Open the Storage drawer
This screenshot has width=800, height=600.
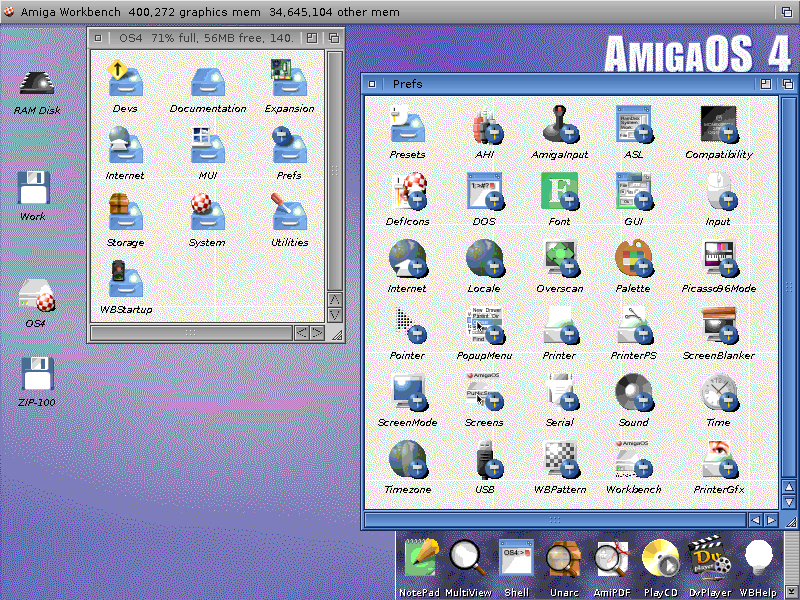(x=125, y=213)
